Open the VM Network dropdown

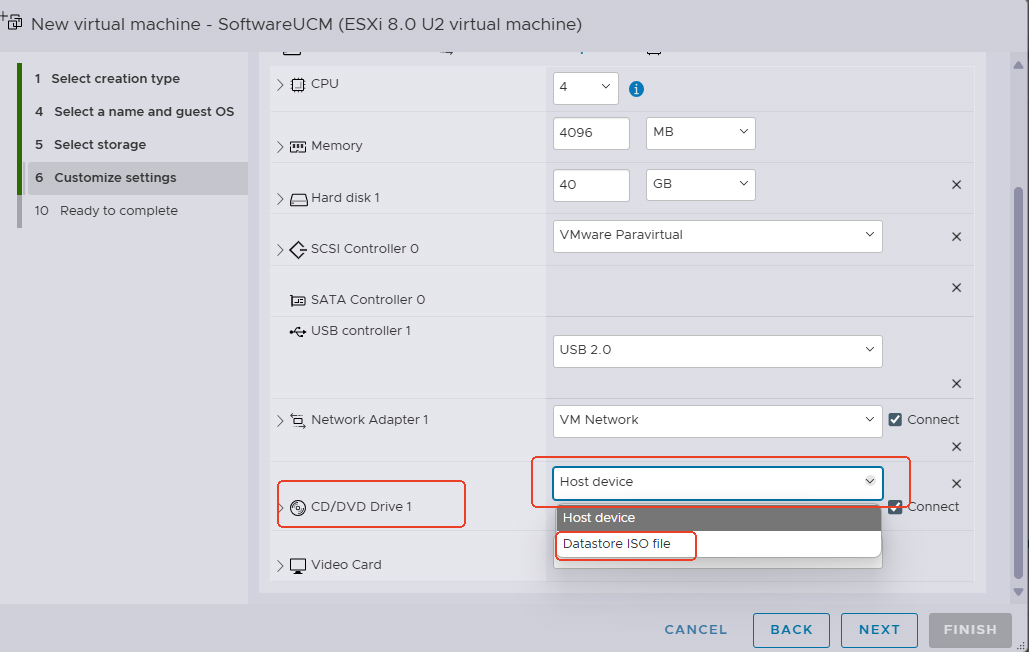pyautogui.click(x=717, y=421)
